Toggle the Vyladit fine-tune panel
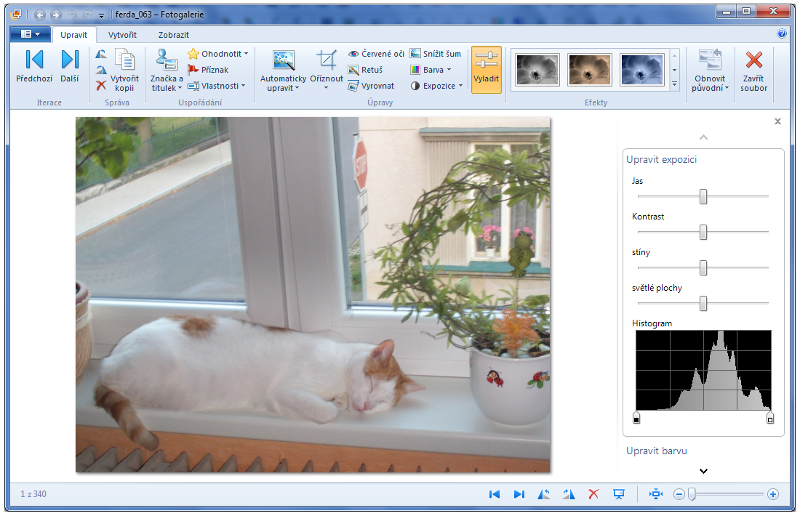Image resolution: width=800 pixels, height=516 pixels. click(486, 68)
